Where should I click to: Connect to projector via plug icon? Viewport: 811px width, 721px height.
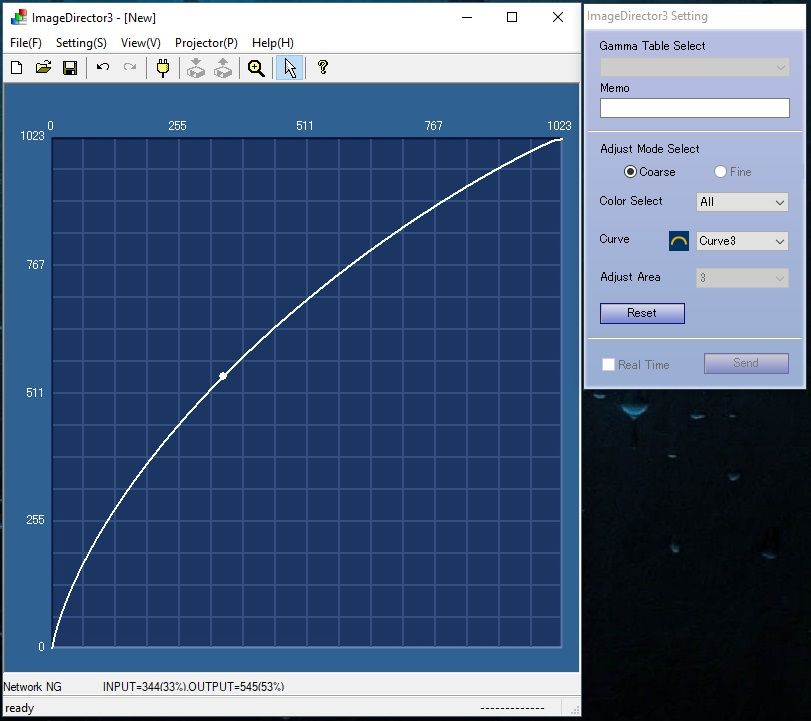[163, 68]
